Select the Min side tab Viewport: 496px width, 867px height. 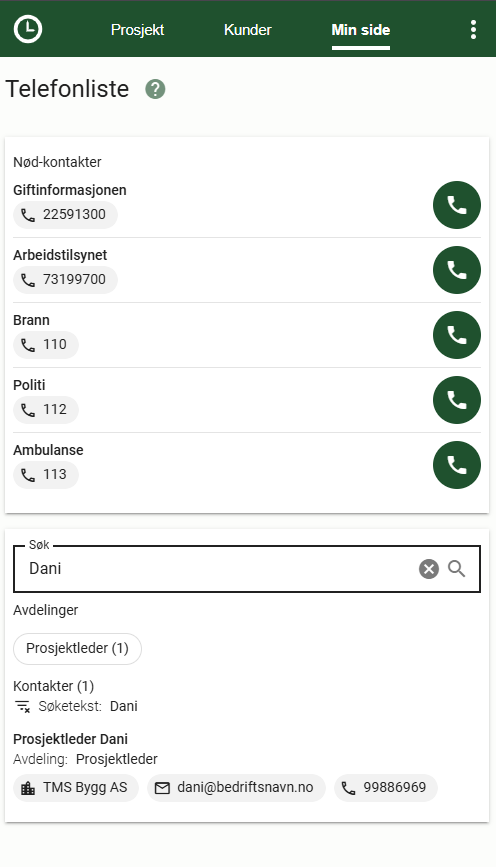pos(361,29)
